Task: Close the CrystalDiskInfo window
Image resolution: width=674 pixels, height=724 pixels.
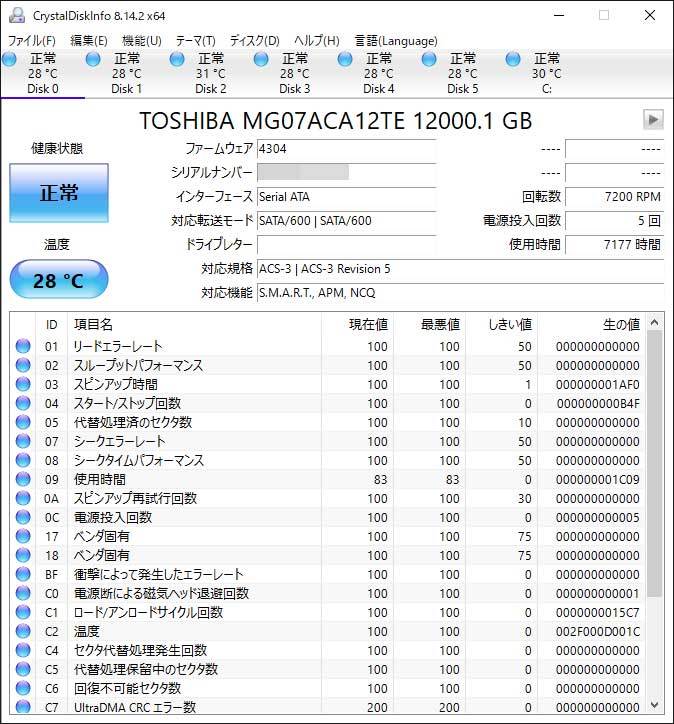Action: [x=650, y=15]
